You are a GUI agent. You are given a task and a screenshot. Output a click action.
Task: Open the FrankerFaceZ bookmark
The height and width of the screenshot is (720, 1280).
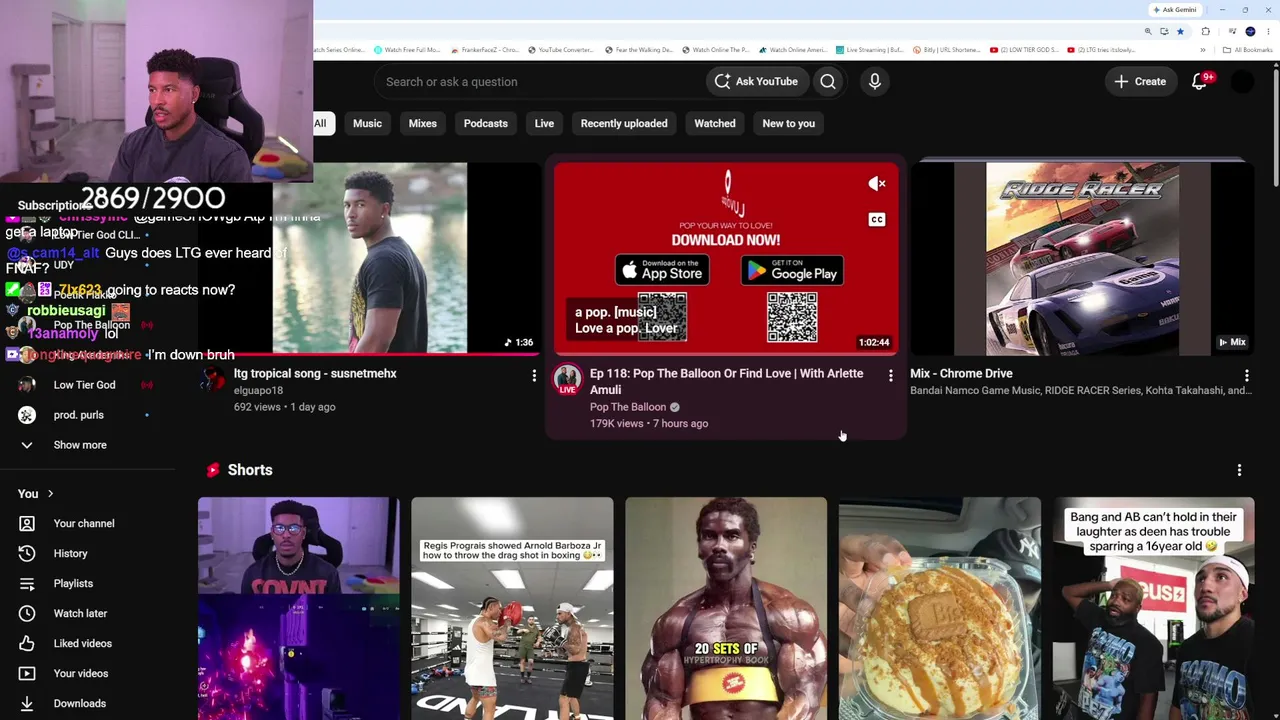[484, 50]
